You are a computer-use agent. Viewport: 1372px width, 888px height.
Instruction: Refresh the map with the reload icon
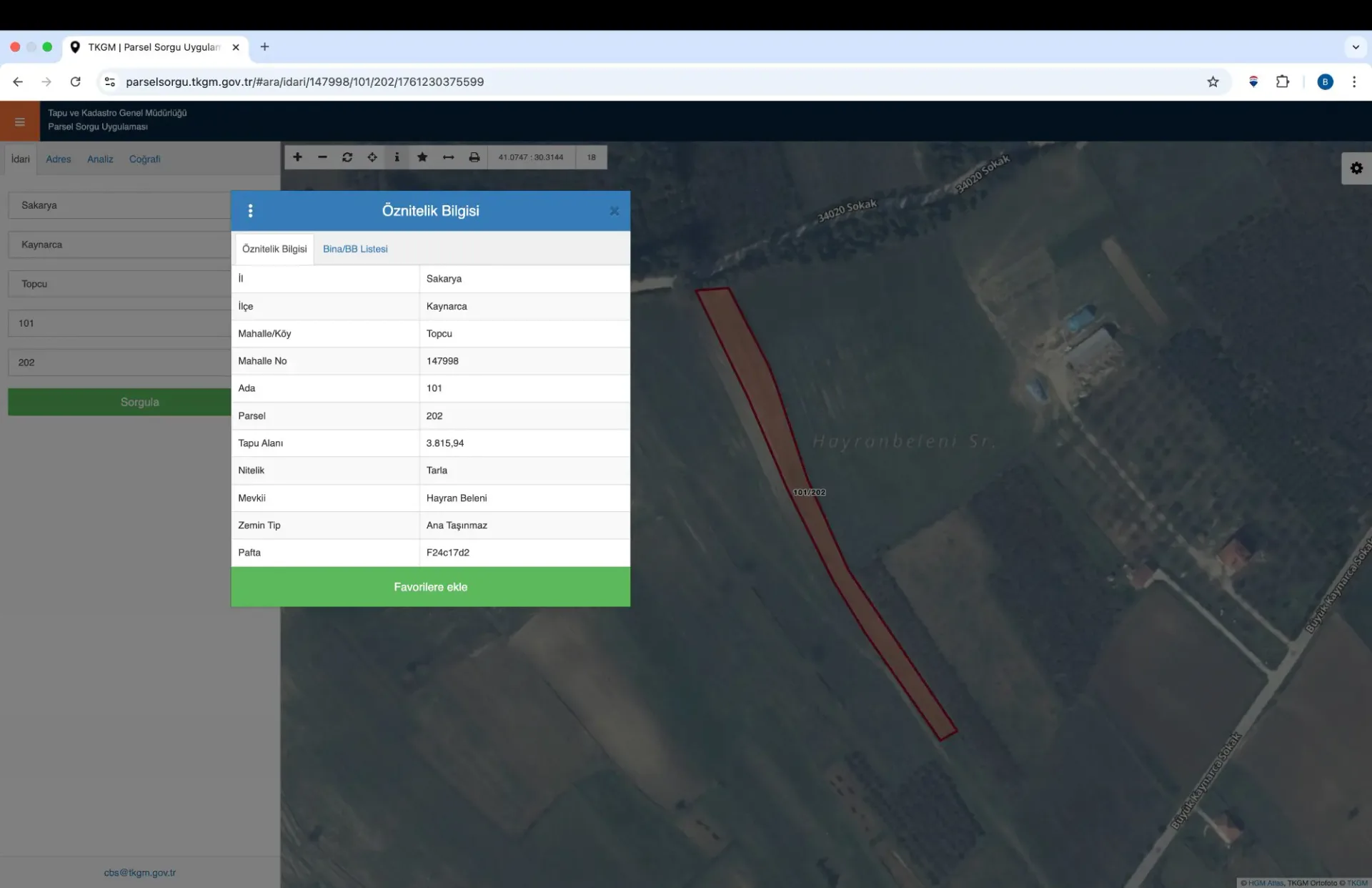tap(347, 157)
